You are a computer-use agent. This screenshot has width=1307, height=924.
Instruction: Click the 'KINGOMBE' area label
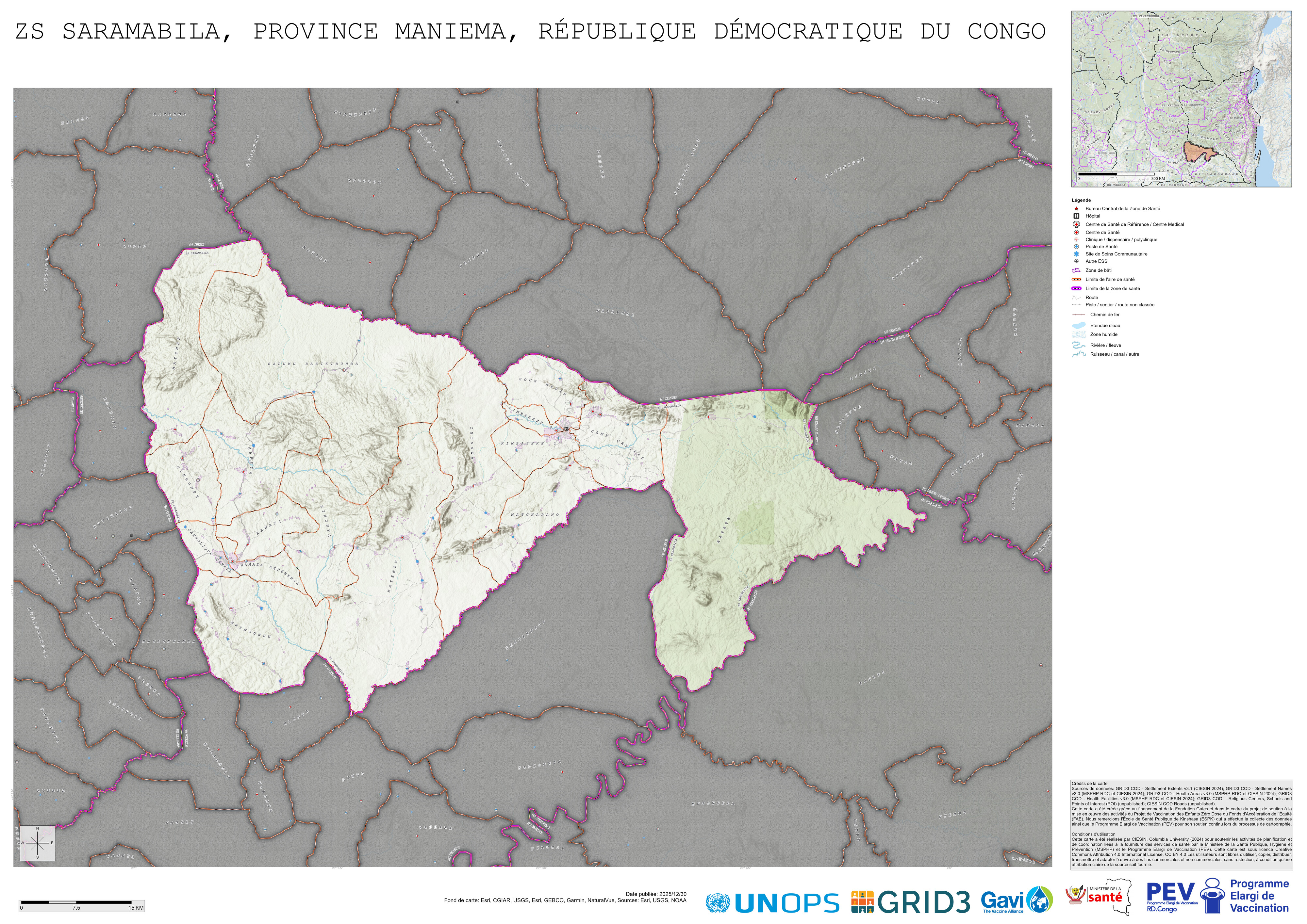(187, 482)
